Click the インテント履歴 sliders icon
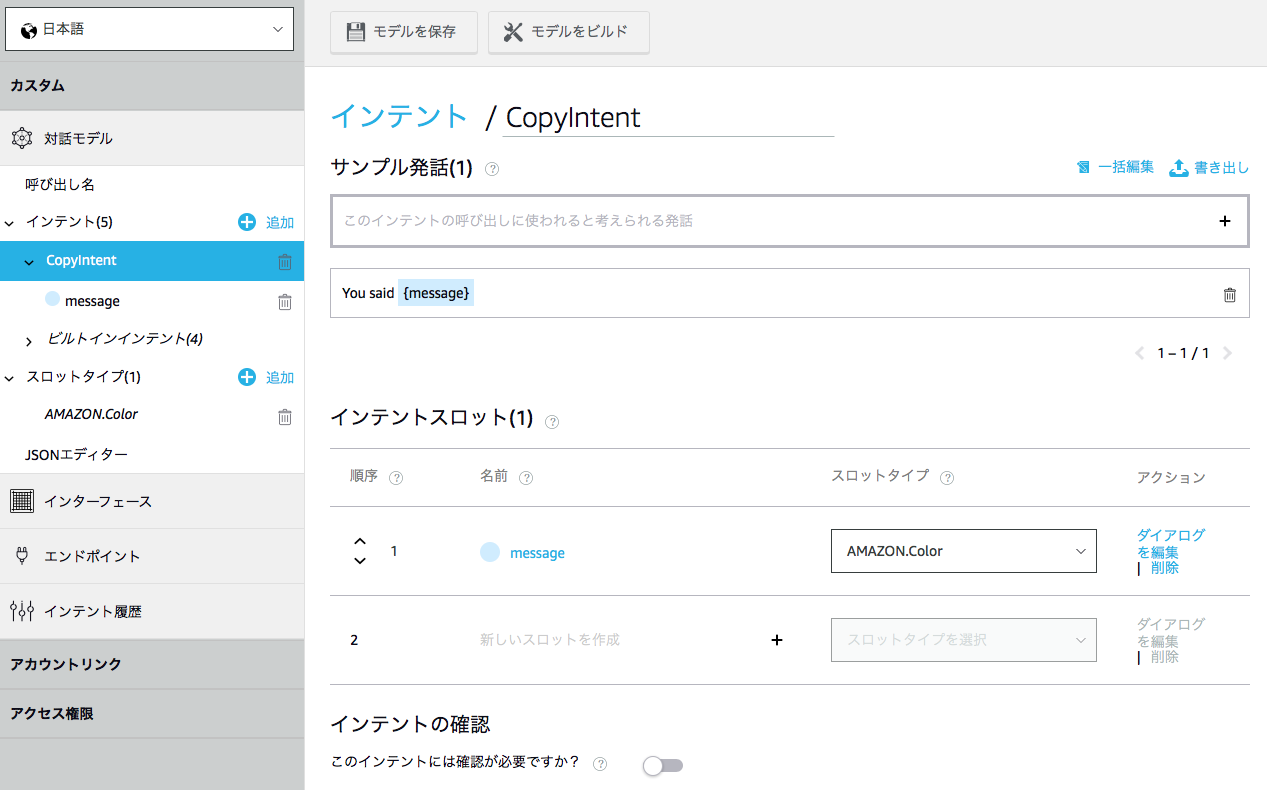 (x=22, y=611)
